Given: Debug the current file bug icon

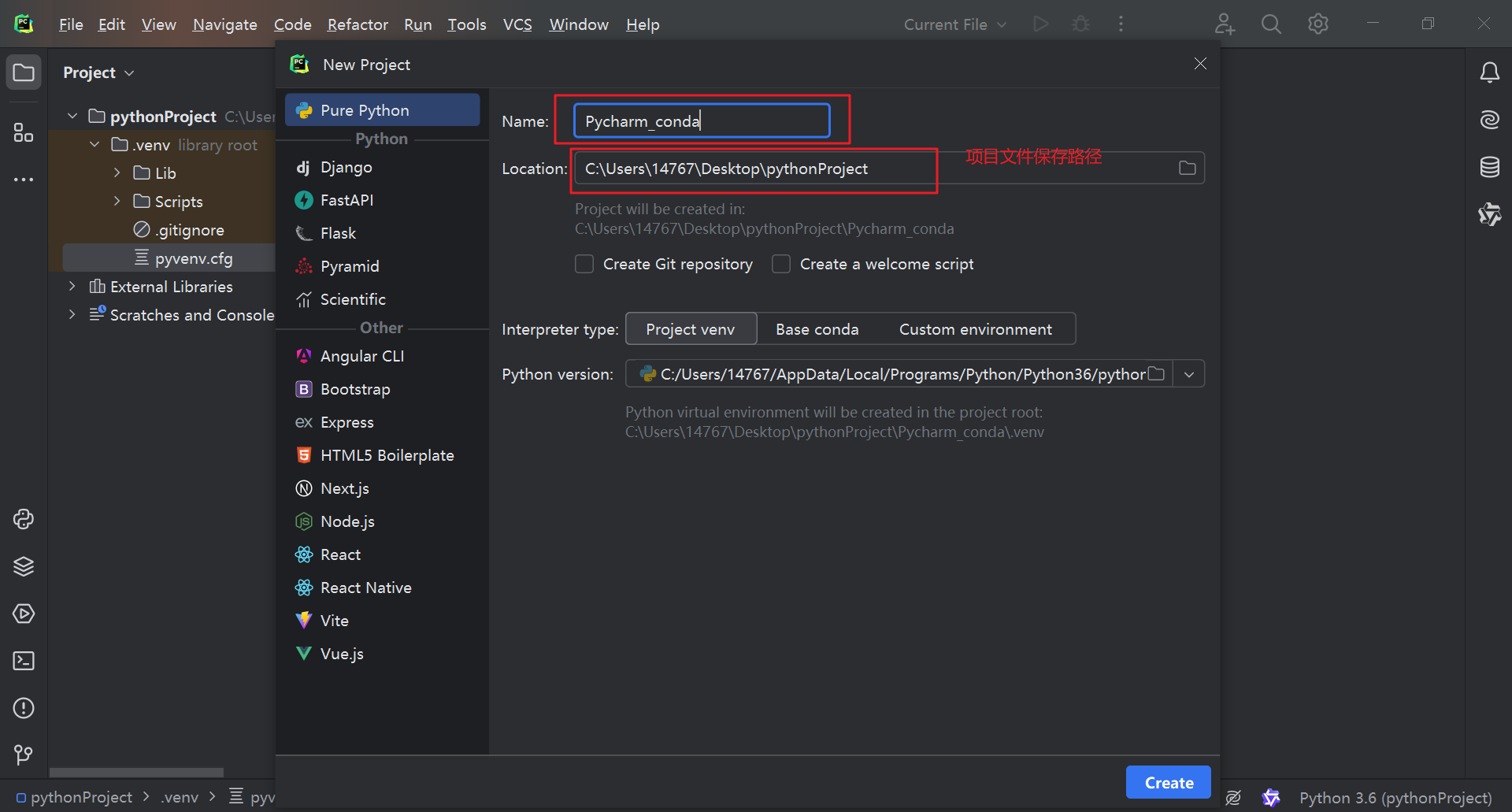Looking at the screenshot, I should [1080, 24].
